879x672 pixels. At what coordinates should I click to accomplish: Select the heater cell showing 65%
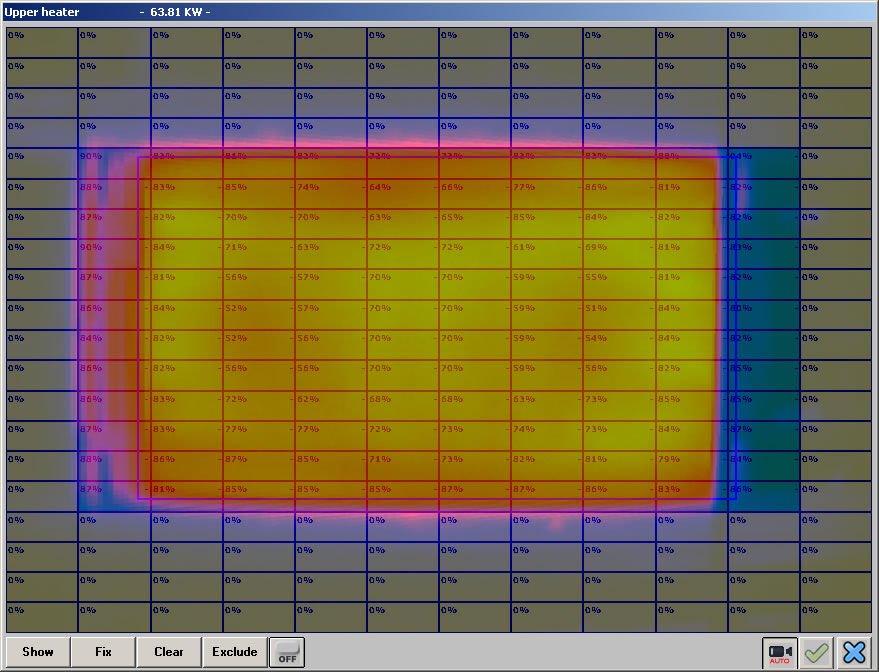click(x=475, y=224)
